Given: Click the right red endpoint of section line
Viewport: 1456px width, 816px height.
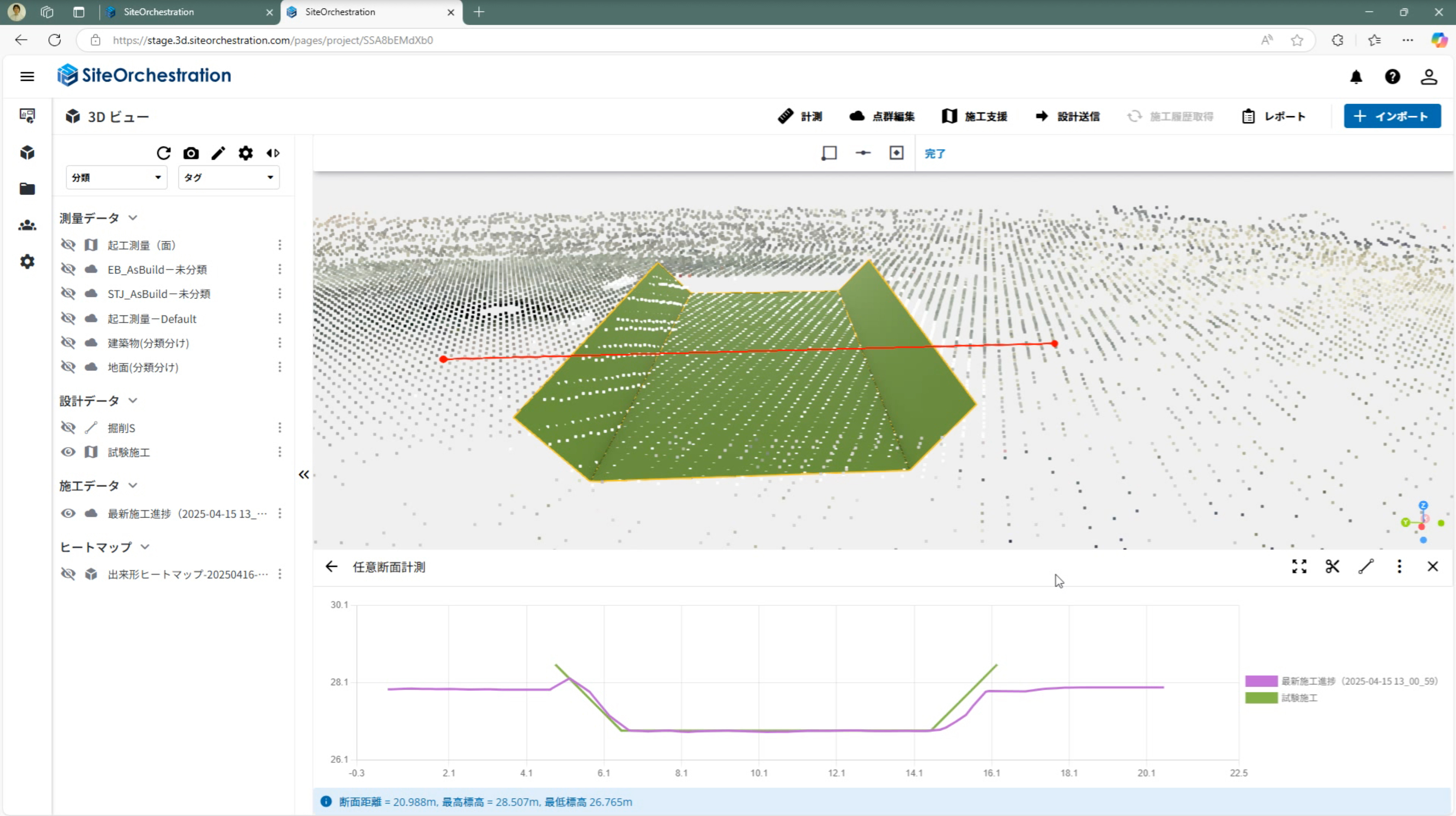Looking at the screenshot, I should (1054, 344).
